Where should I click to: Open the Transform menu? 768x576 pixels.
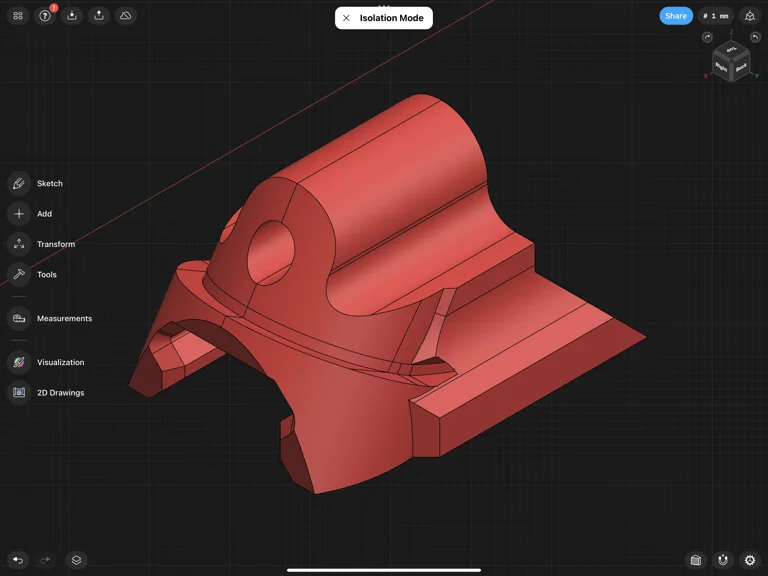tap(19, 244)
